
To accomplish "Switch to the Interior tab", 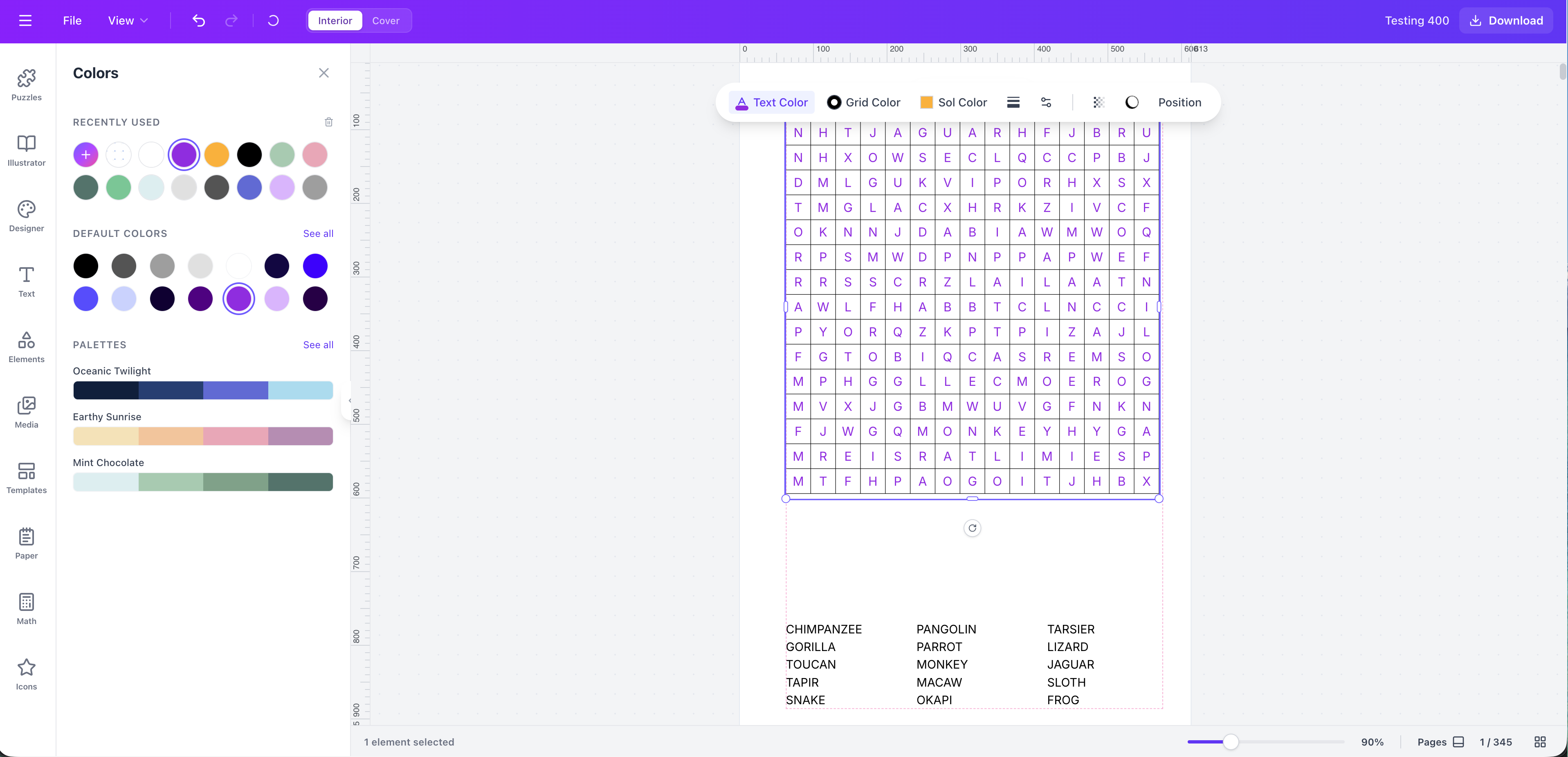I will (x=334, y=20).
